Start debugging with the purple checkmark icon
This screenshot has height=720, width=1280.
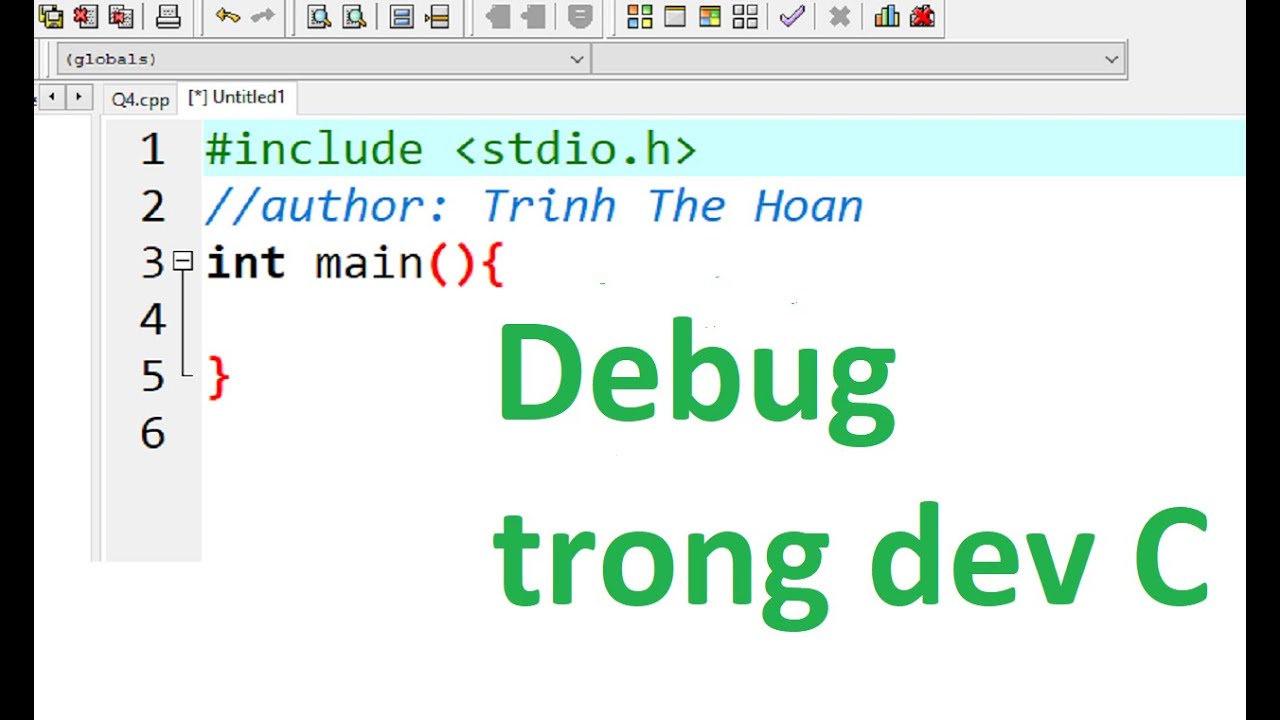click(792, 16)
